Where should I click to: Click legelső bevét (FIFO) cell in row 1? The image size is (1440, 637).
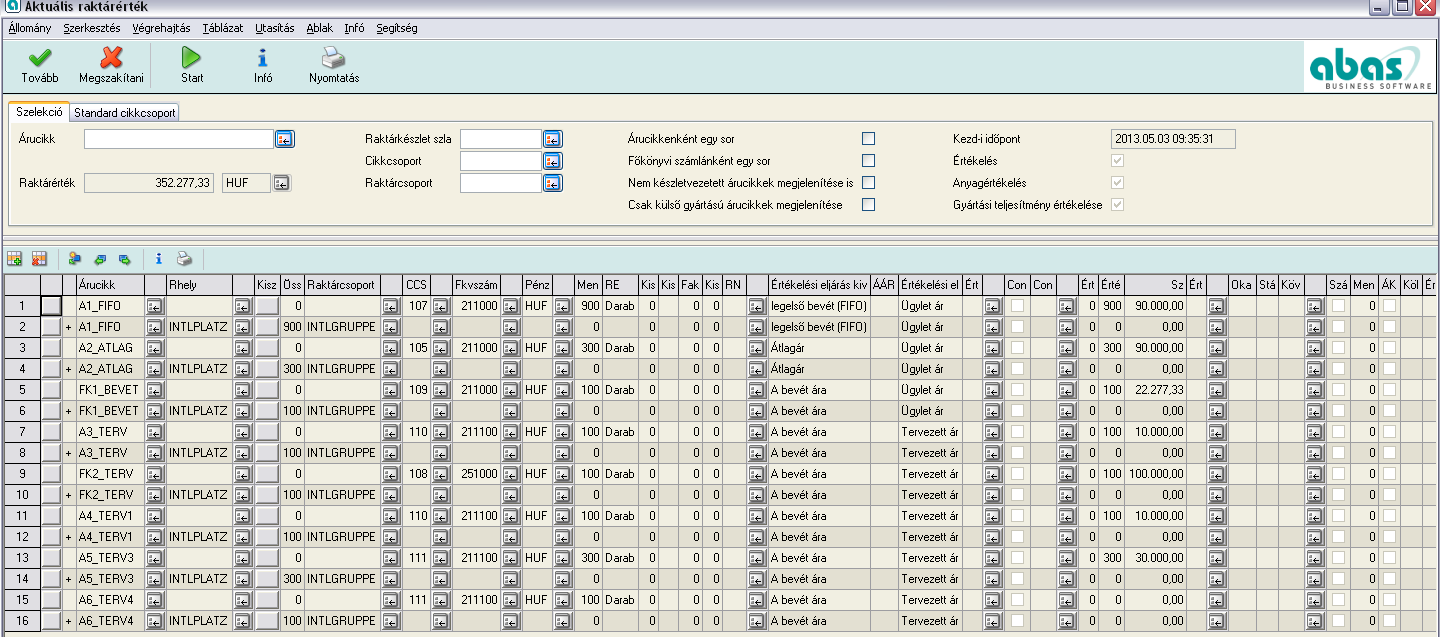pyautogui.click(x=819, y=305)
